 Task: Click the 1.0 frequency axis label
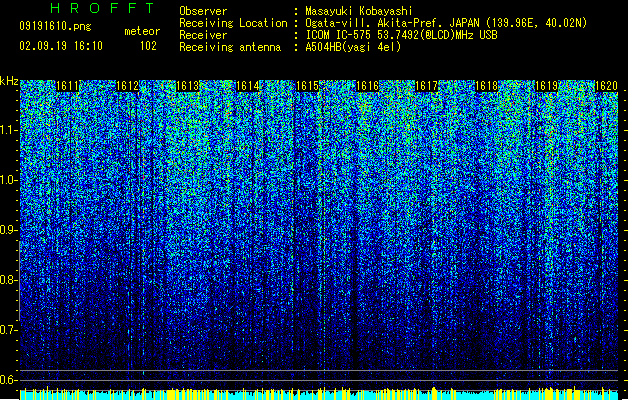[x=9, y=180]
